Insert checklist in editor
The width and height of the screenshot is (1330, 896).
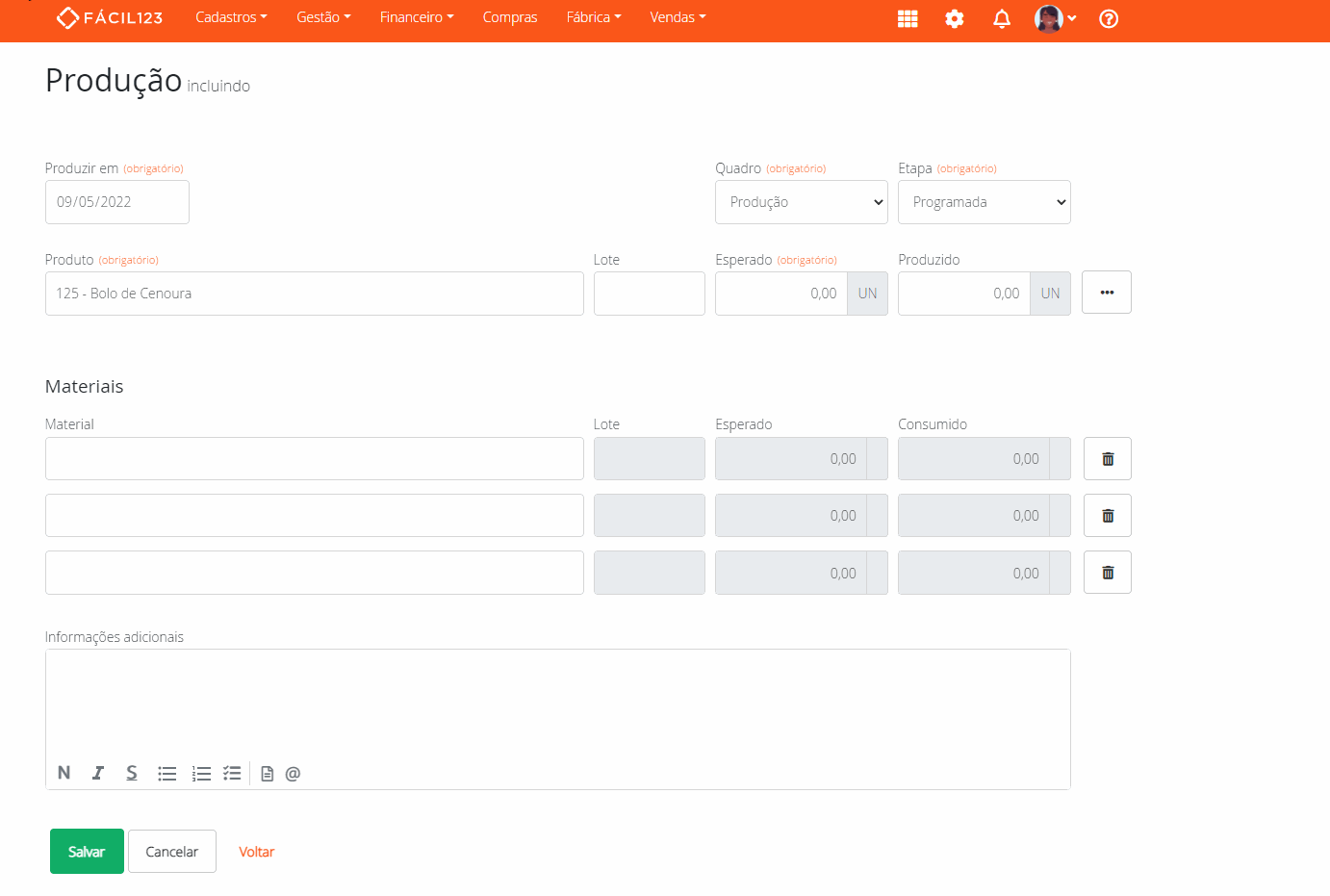(x=232, y=773)
